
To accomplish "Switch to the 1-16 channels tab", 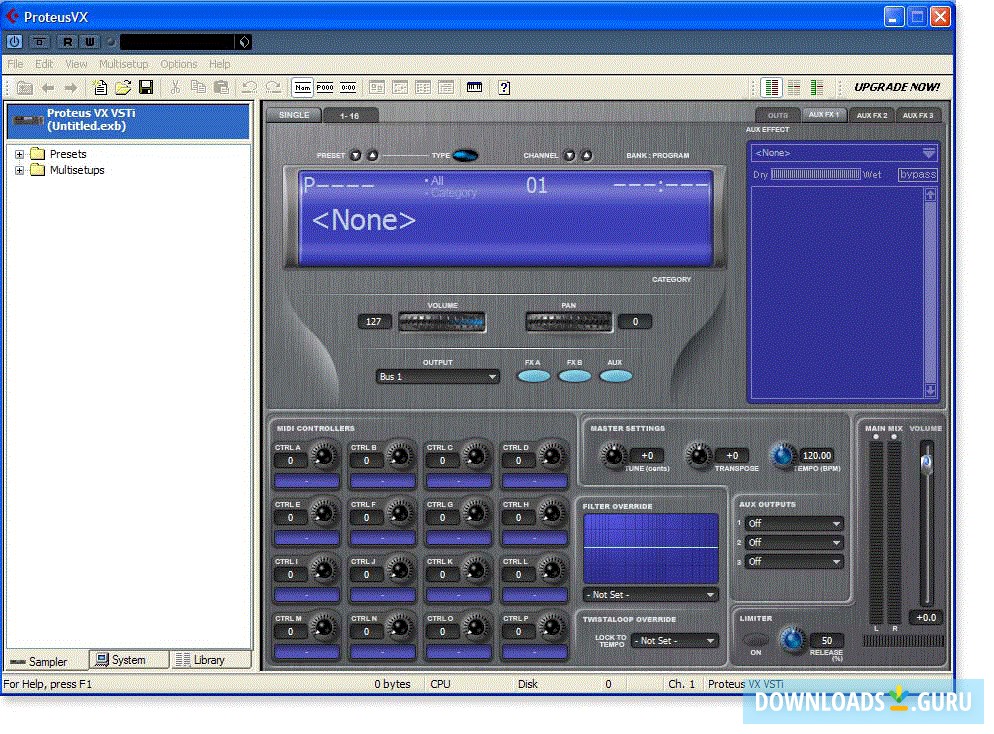I will click(x=349, y=115).
